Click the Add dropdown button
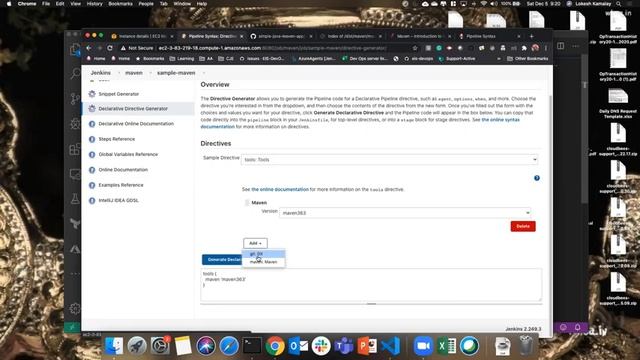640x360 pixels. click(255, 243)
